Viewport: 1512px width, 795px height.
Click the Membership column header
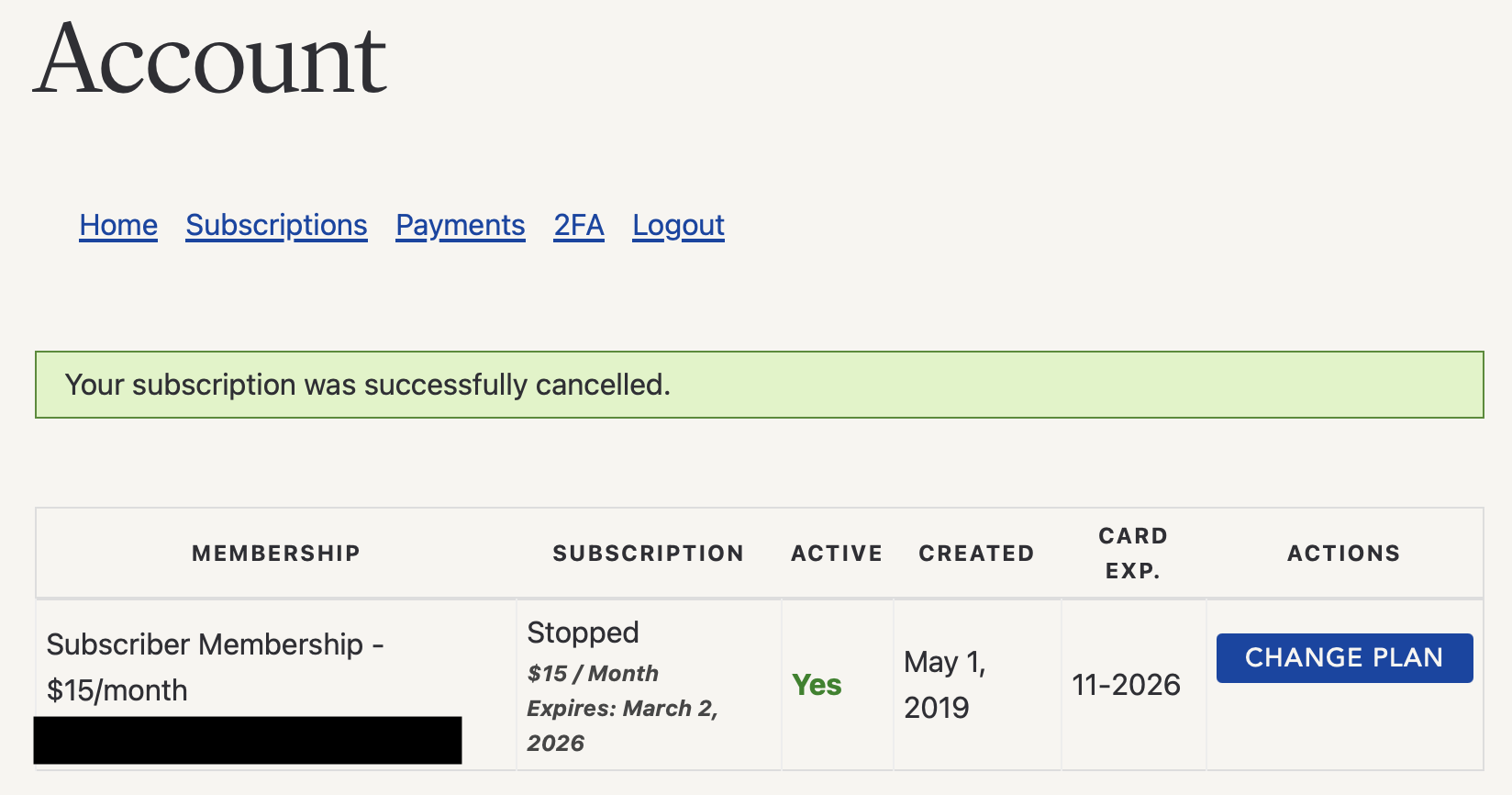(x=275, y=554)
